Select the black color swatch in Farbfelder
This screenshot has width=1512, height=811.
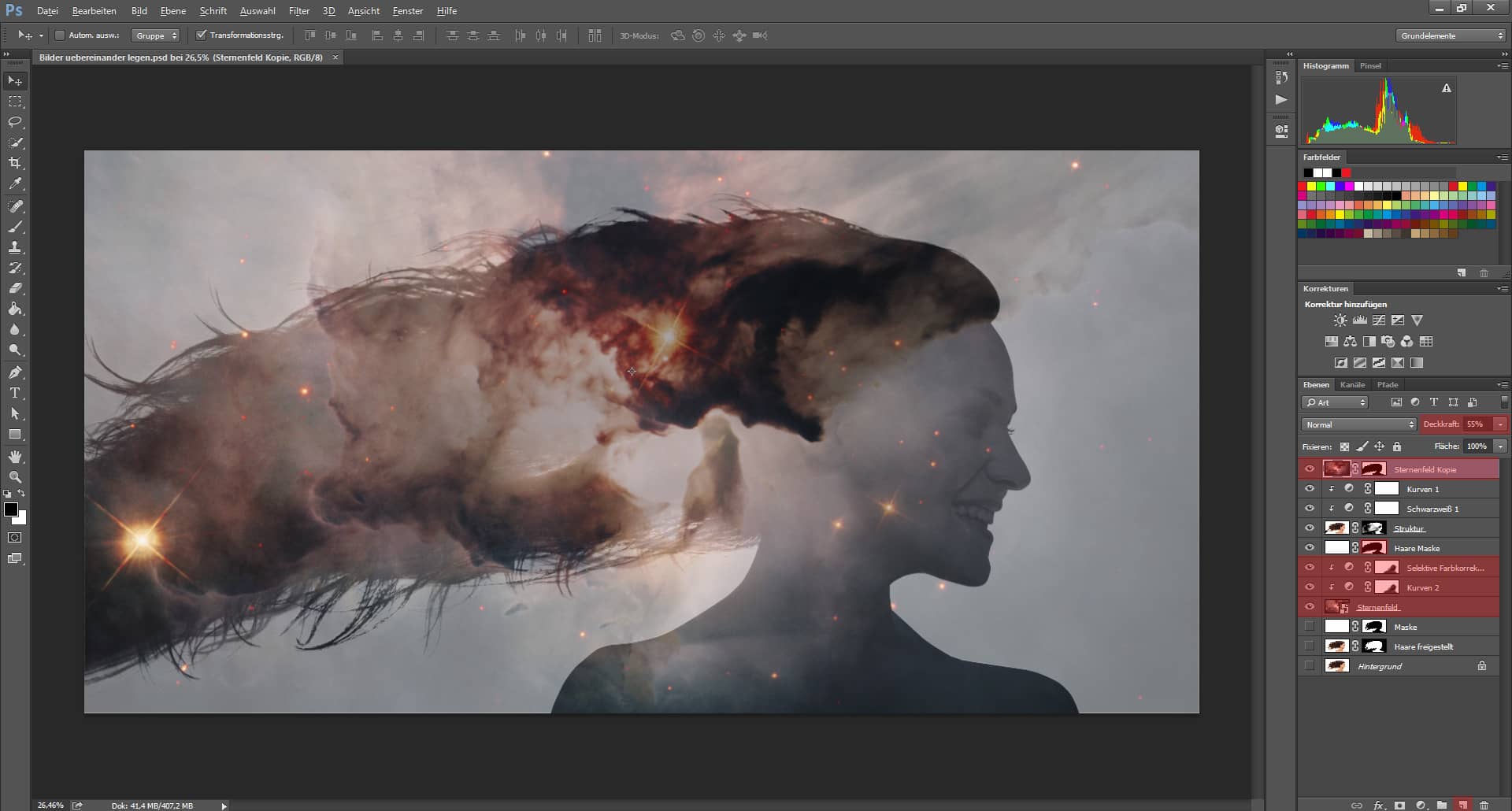point(1306,172)
